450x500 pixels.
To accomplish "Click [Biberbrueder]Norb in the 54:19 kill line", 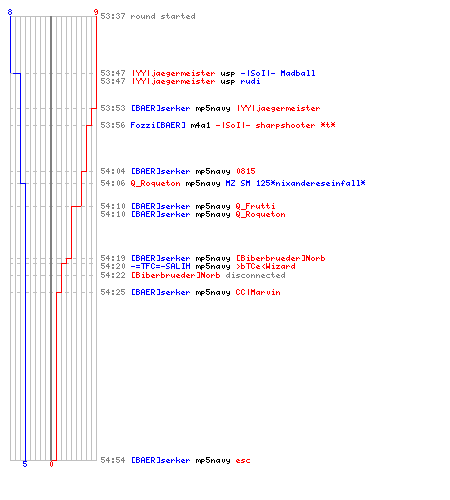I will (x=280, y=258).
